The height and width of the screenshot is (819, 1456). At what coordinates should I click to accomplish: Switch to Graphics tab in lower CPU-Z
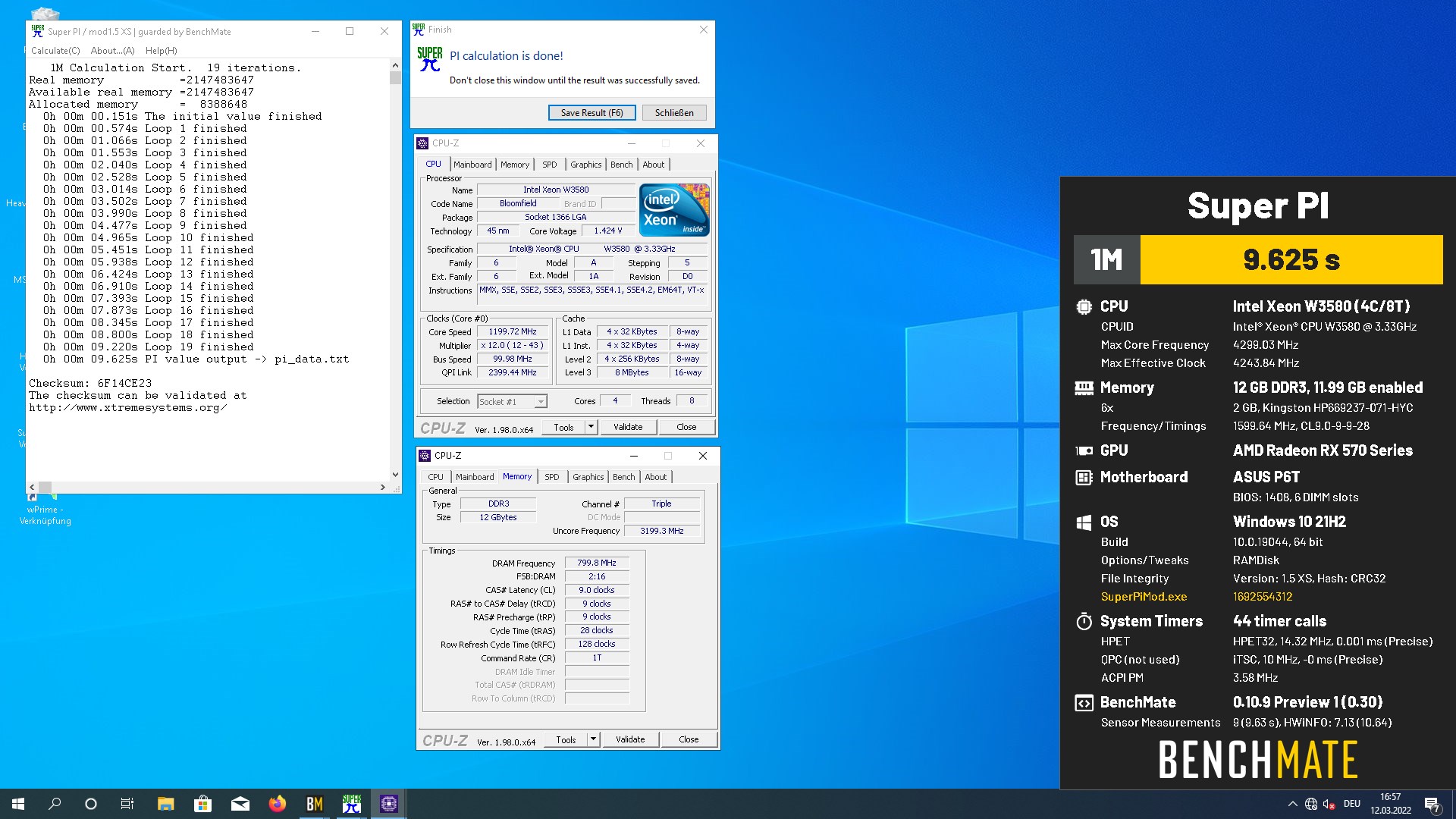pyautogui.click(x=588, y=477)
